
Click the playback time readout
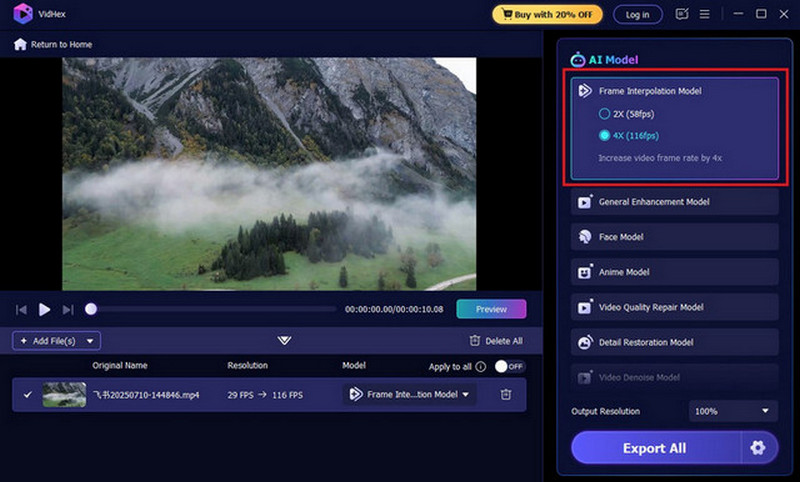click(x=394, y=309)
